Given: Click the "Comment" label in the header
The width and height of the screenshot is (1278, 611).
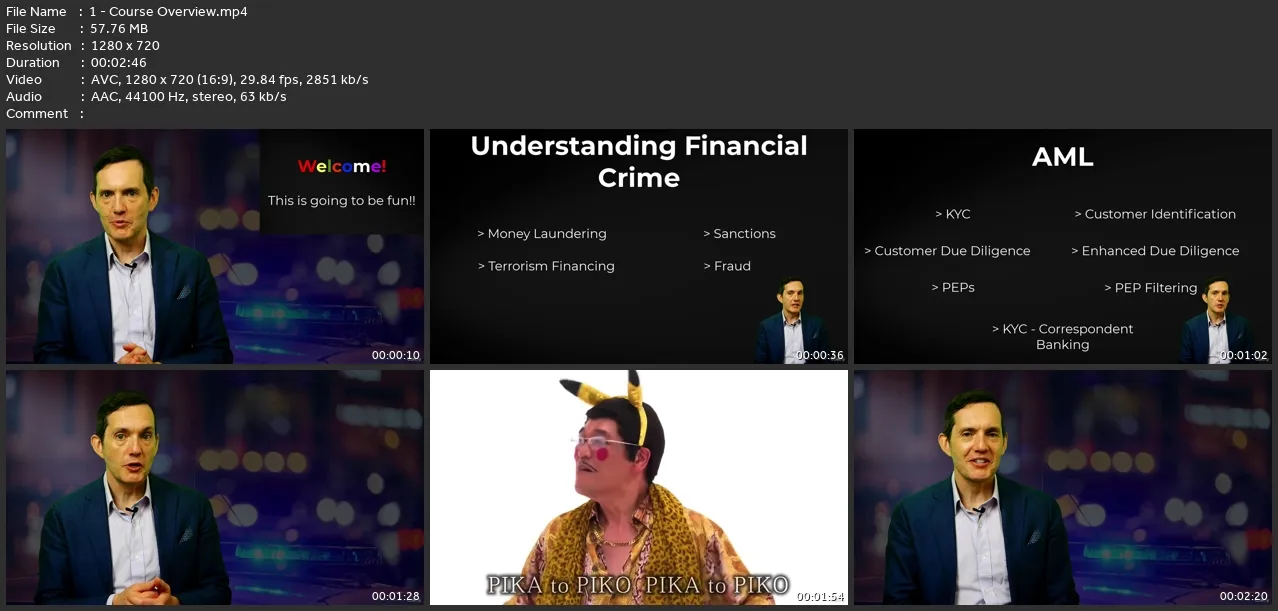Looking at the screenshot, I should (x=37, y=114).
